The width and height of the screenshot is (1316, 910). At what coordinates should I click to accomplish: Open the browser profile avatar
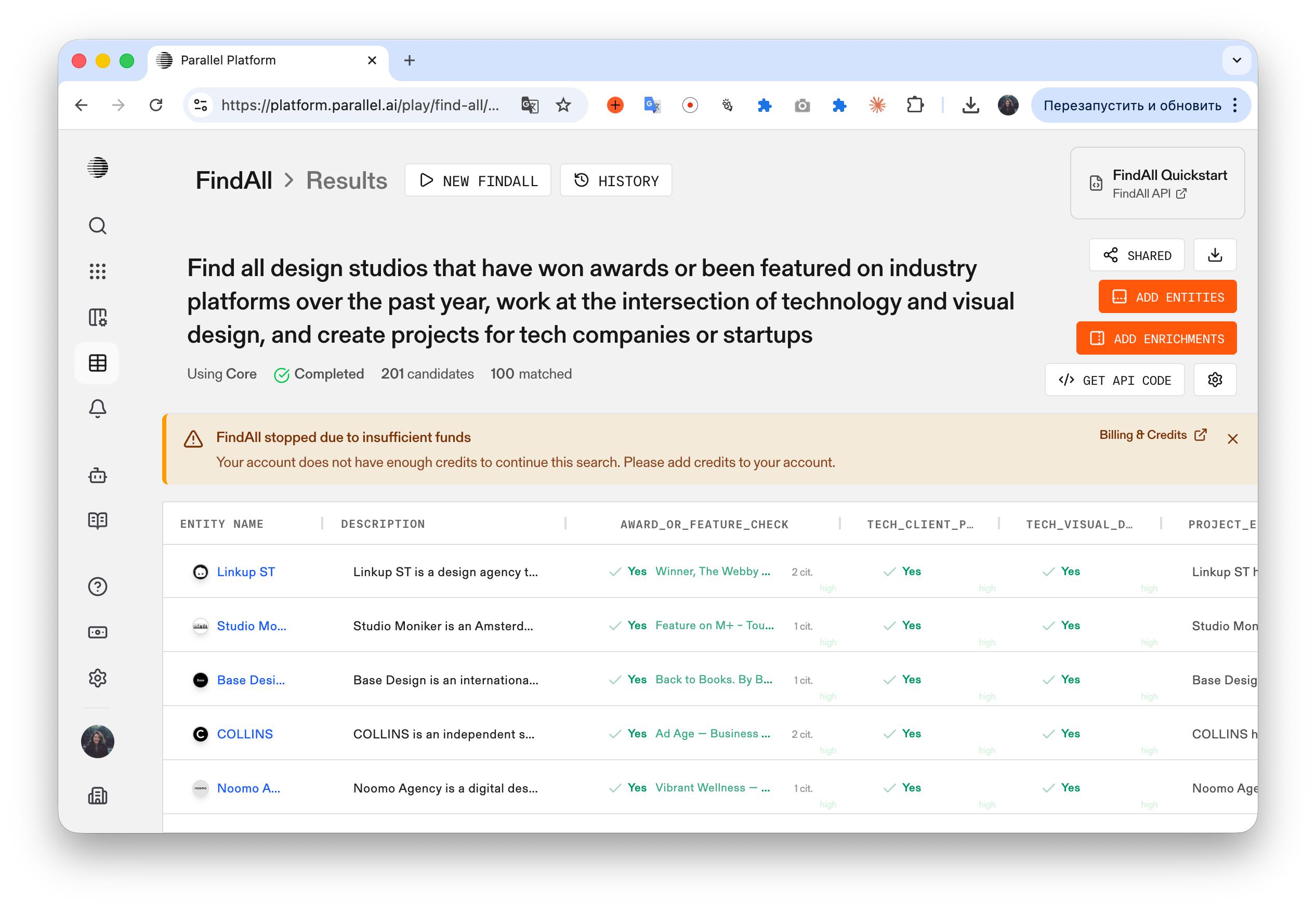(x=1008, y=105)
